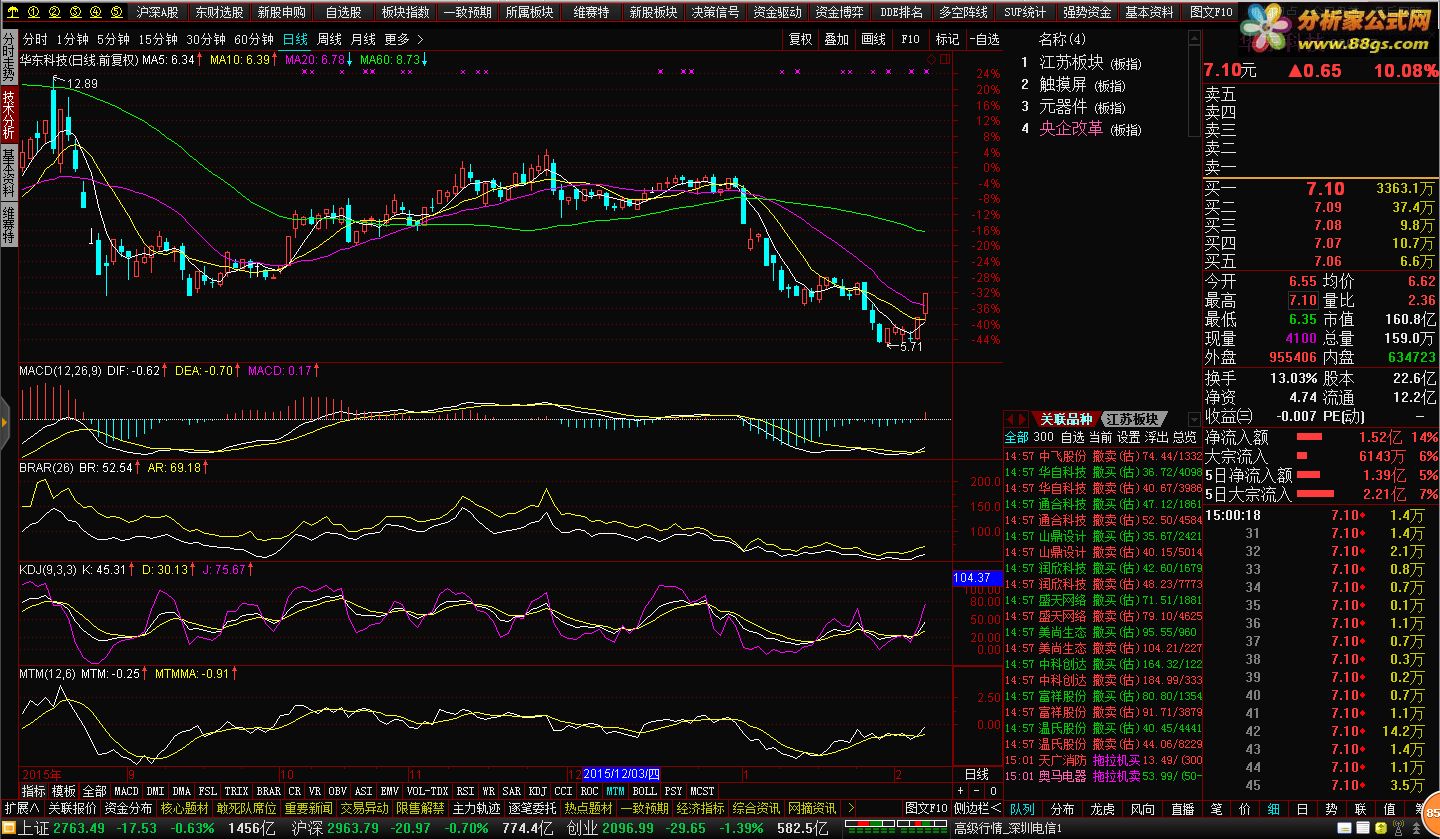Image resolution: width=1440 pixels, height=839 pixels.
Task: Expand the 更多 period options
Action: click(x=403, y=39)
